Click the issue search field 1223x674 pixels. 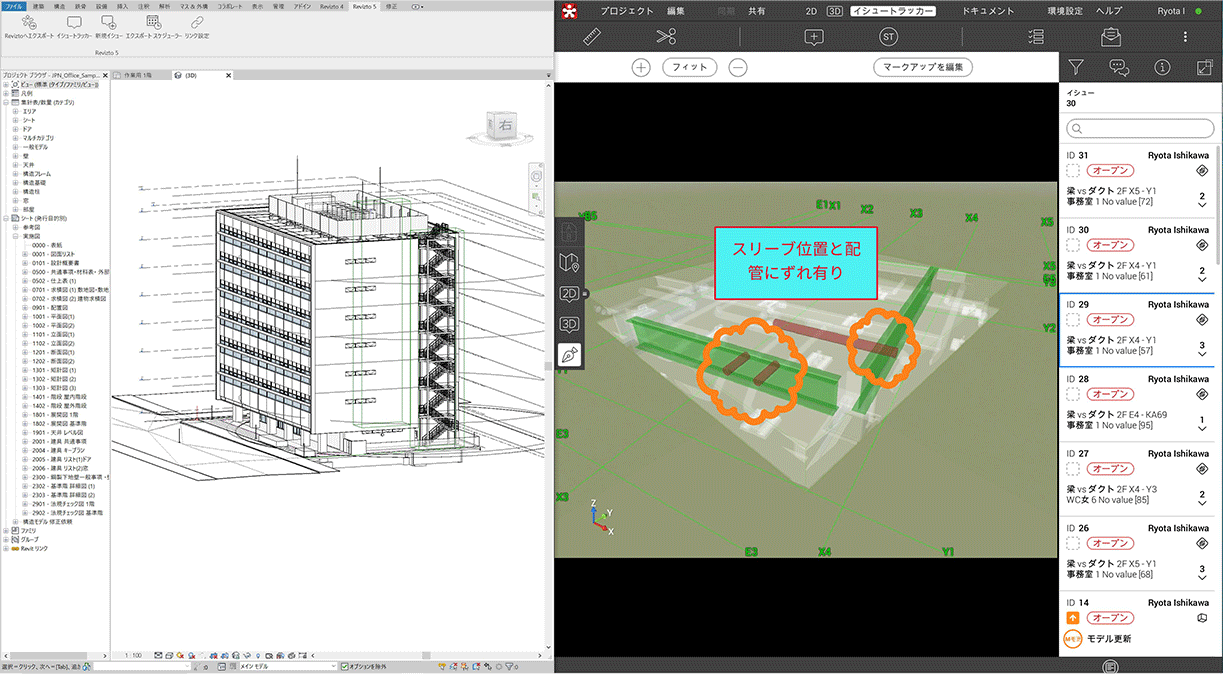[x=1138, y=128]
